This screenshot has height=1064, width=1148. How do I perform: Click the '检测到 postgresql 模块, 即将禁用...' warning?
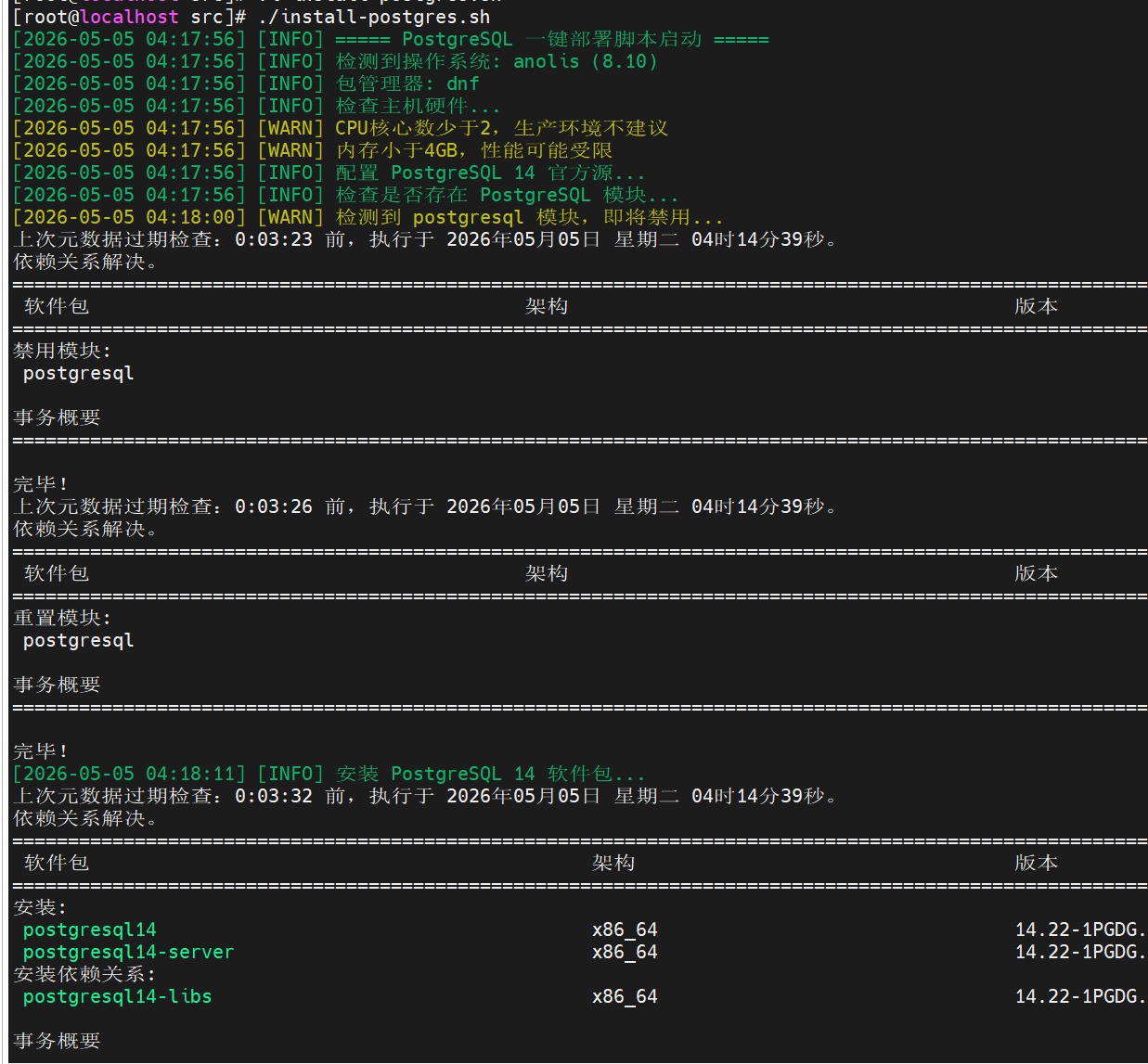pyautogui.click(x=529, y=217)
